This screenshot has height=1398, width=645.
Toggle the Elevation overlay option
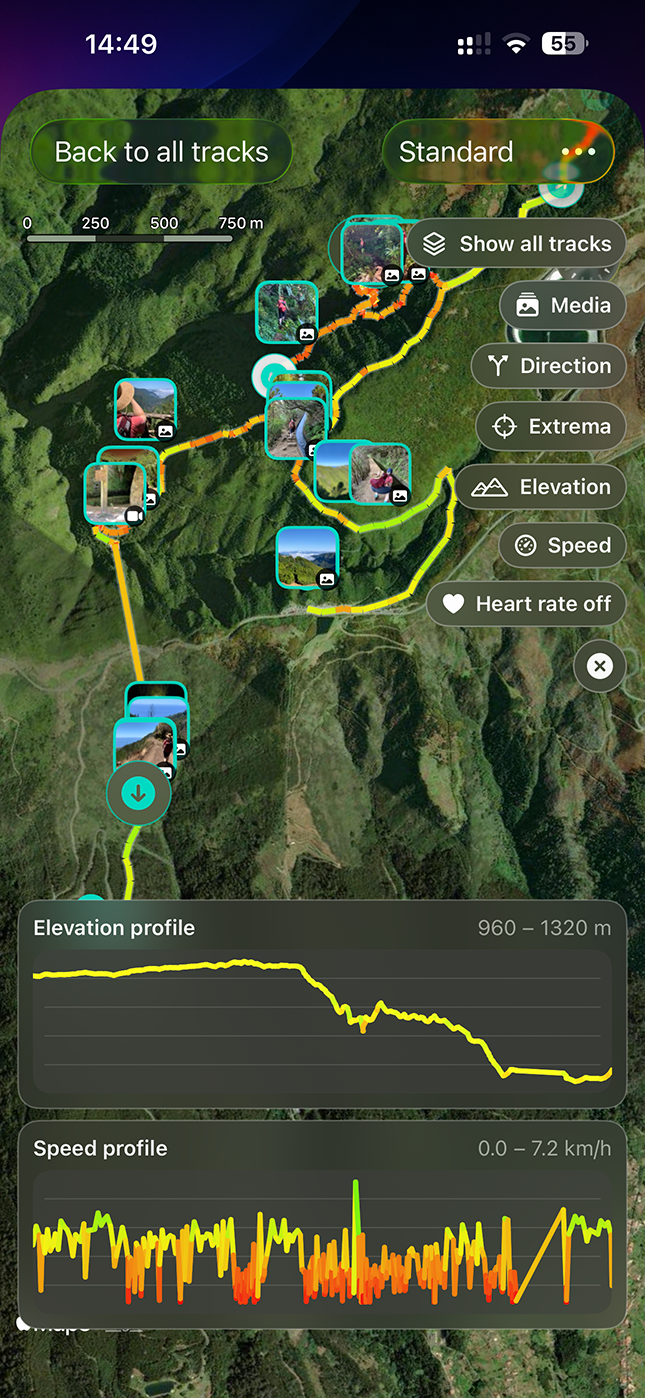[x=540, y=487]
